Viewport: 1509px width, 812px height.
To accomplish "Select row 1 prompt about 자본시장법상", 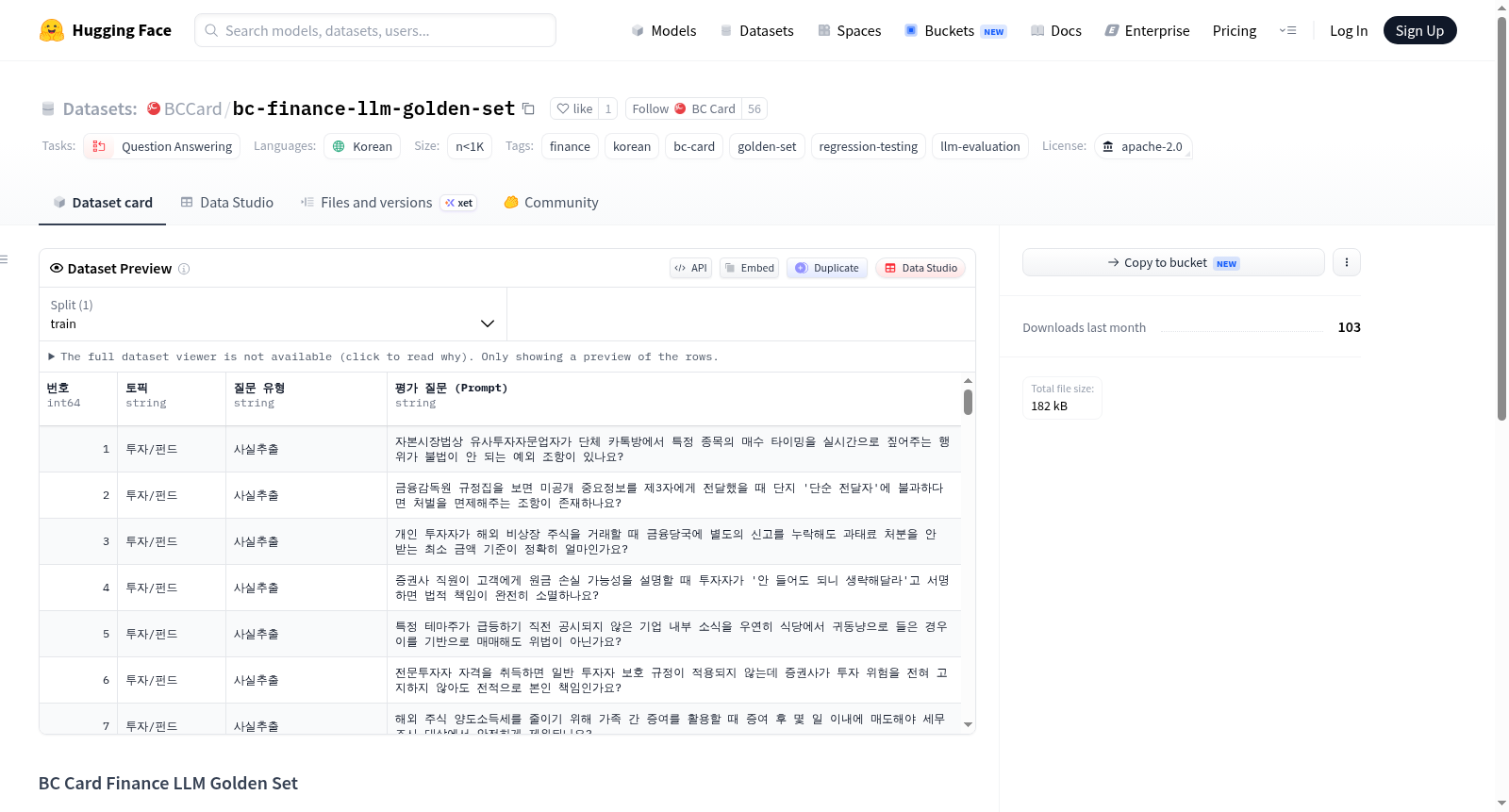I will tap(672, 449).
